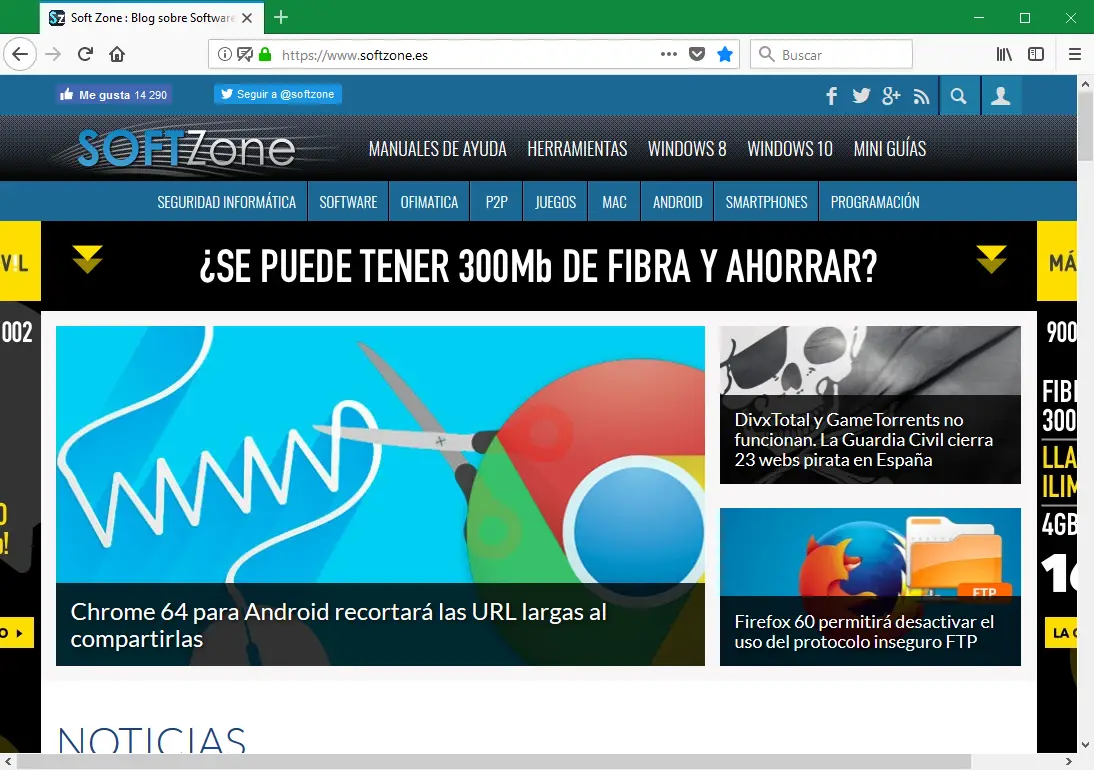Save page to Pocket
This screenshot has width=1094, height=770.
click(x=696, y=54)
